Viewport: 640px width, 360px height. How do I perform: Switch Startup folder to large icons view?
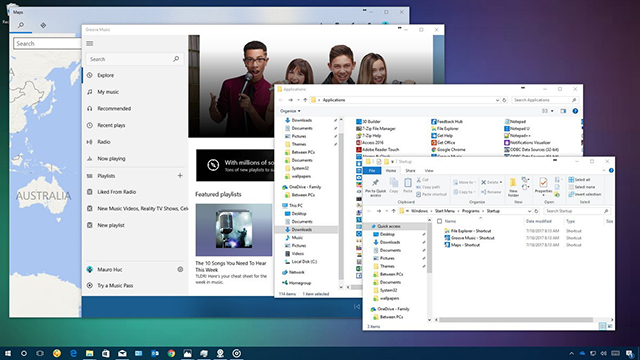point(610,326)
